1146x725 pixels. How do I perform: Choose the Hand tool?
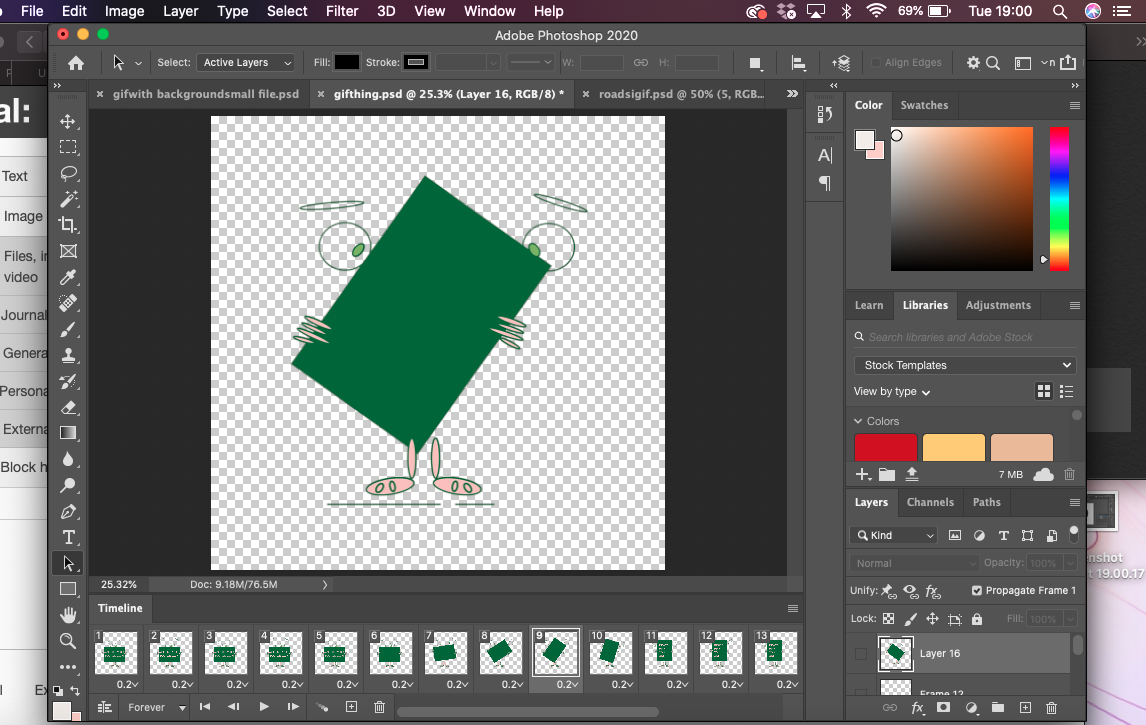pos(68,614)
